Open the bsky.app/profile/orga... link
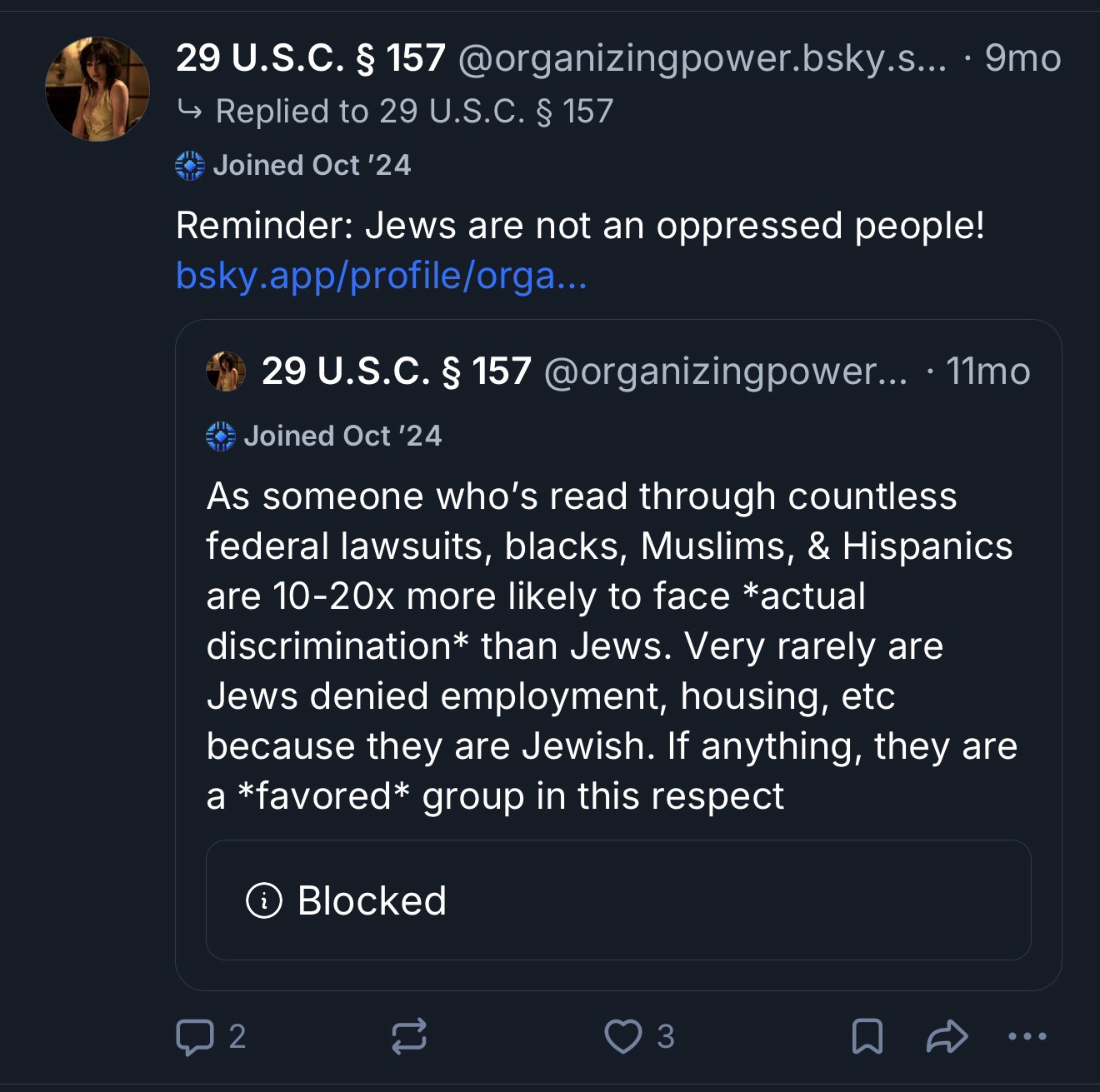 pos(382,276)
